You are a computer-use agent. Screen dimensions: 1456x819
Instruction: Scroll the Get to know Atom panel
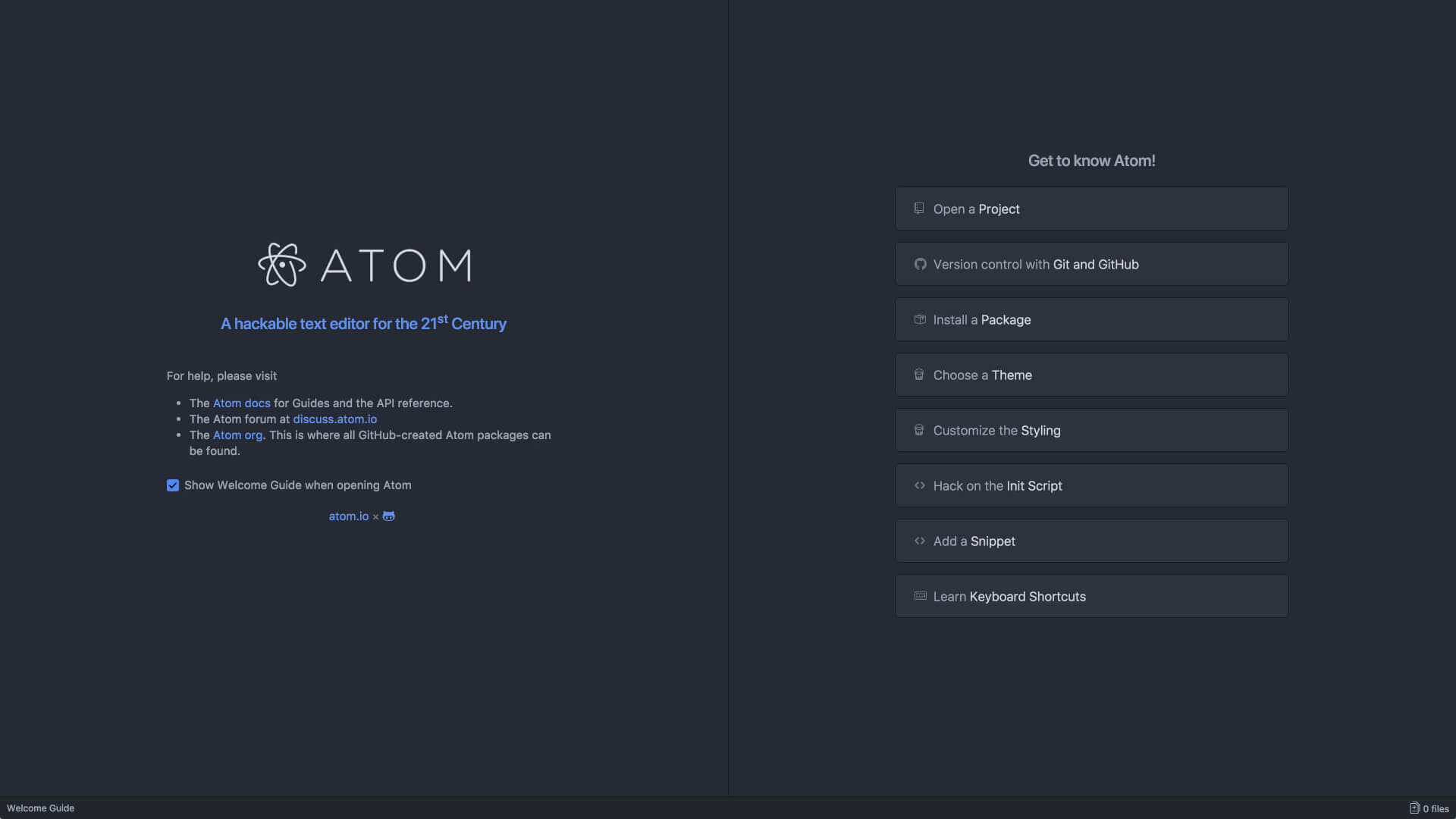(x=1092, y=400)
